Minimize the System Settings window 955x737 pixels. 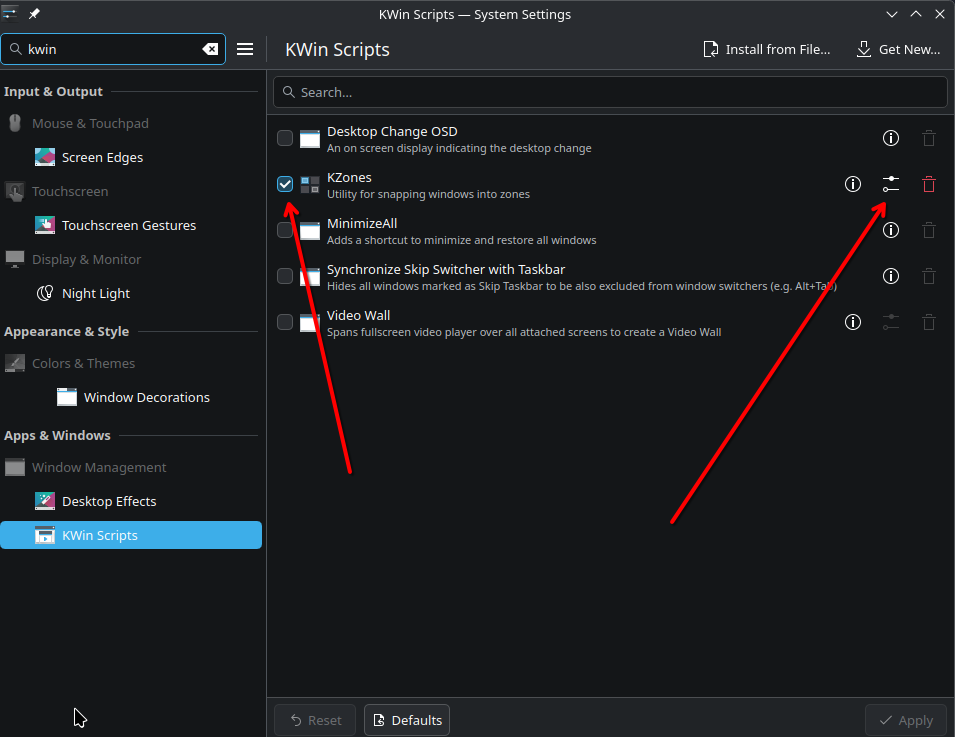pos(892,14)
